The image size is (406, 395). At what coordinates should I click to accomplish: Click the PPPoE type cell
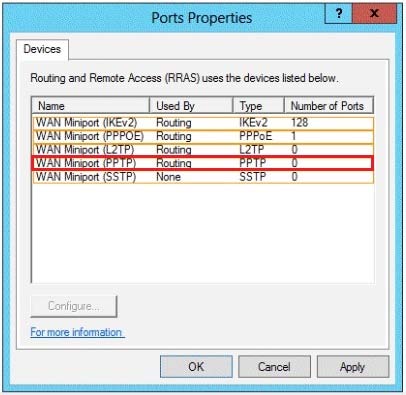[x=256, y=136]
